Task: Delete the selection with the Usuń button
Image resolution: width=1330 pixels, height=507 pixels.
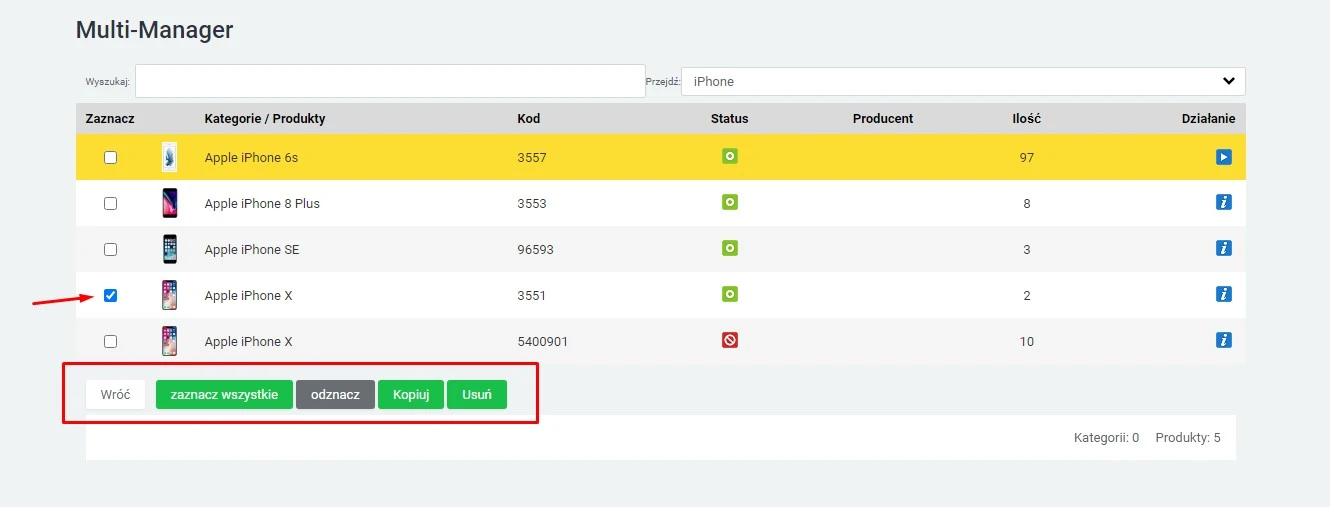Action: 476,395
